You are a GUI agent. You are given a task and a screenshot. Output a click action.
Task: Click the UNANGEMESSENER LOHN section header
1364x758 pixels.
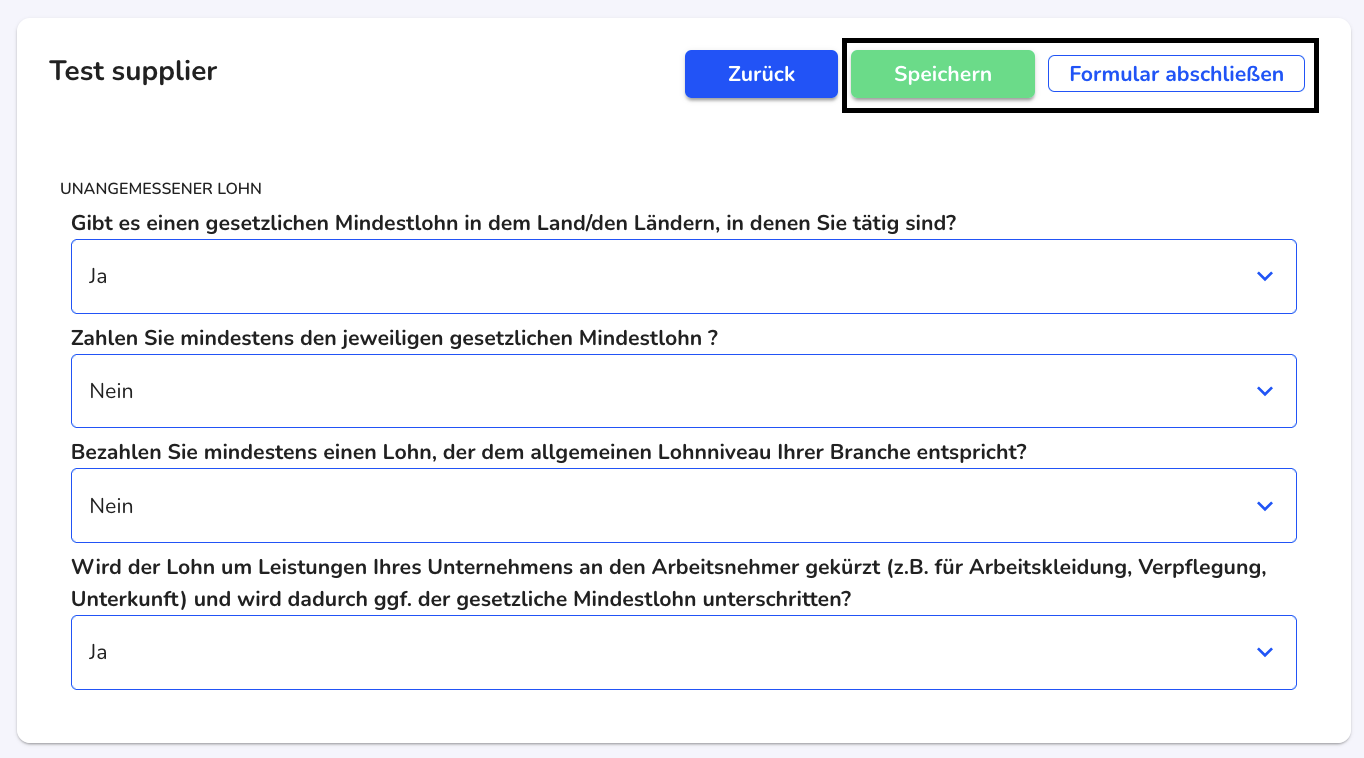160,188
